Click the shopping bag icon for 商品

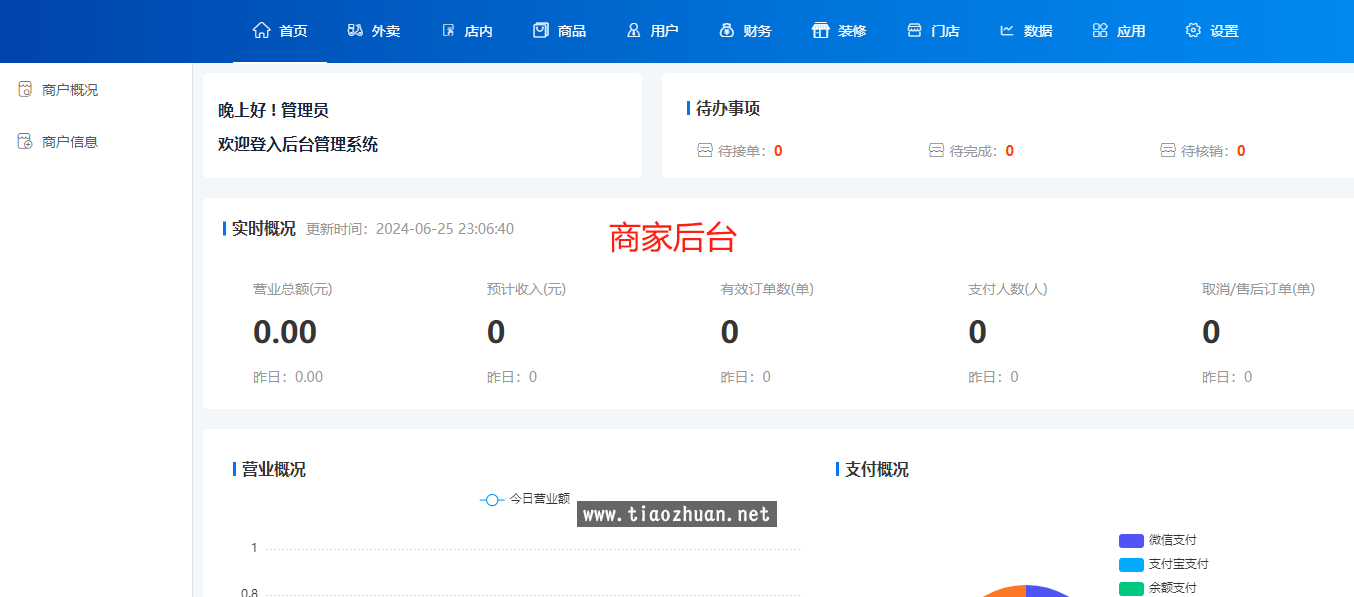[541, 30]
